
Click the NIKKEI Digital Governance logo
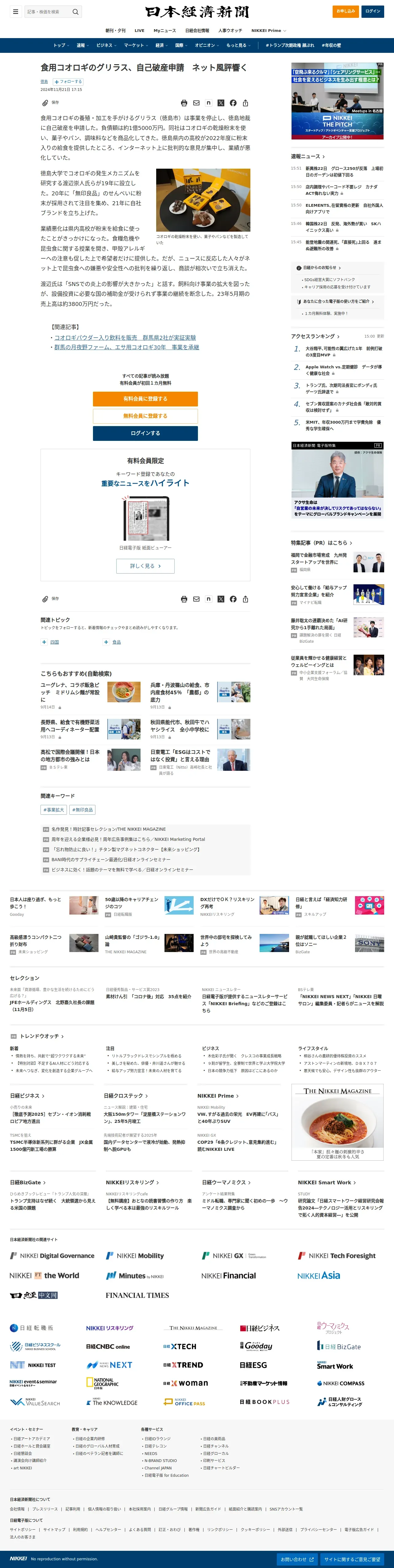click(x=52, y=1256)
